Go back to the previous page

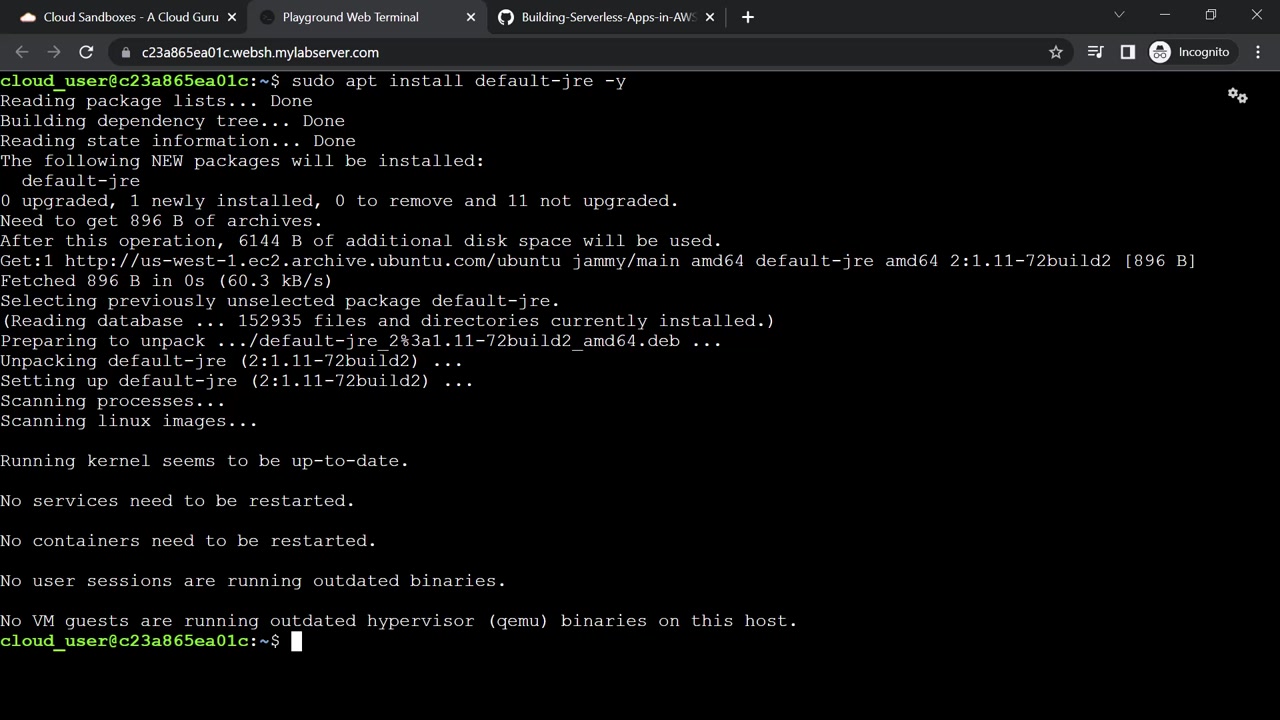(x=22, y=52)
